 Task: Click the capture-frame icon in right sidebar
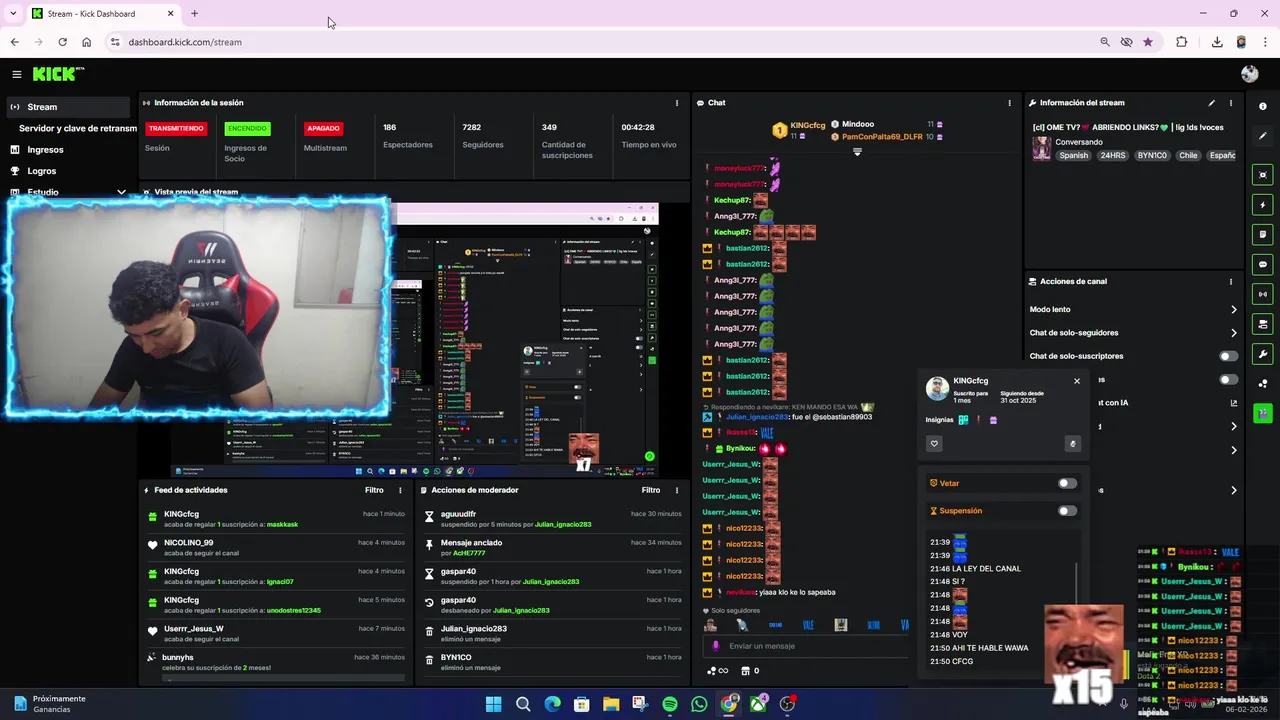1263,175
